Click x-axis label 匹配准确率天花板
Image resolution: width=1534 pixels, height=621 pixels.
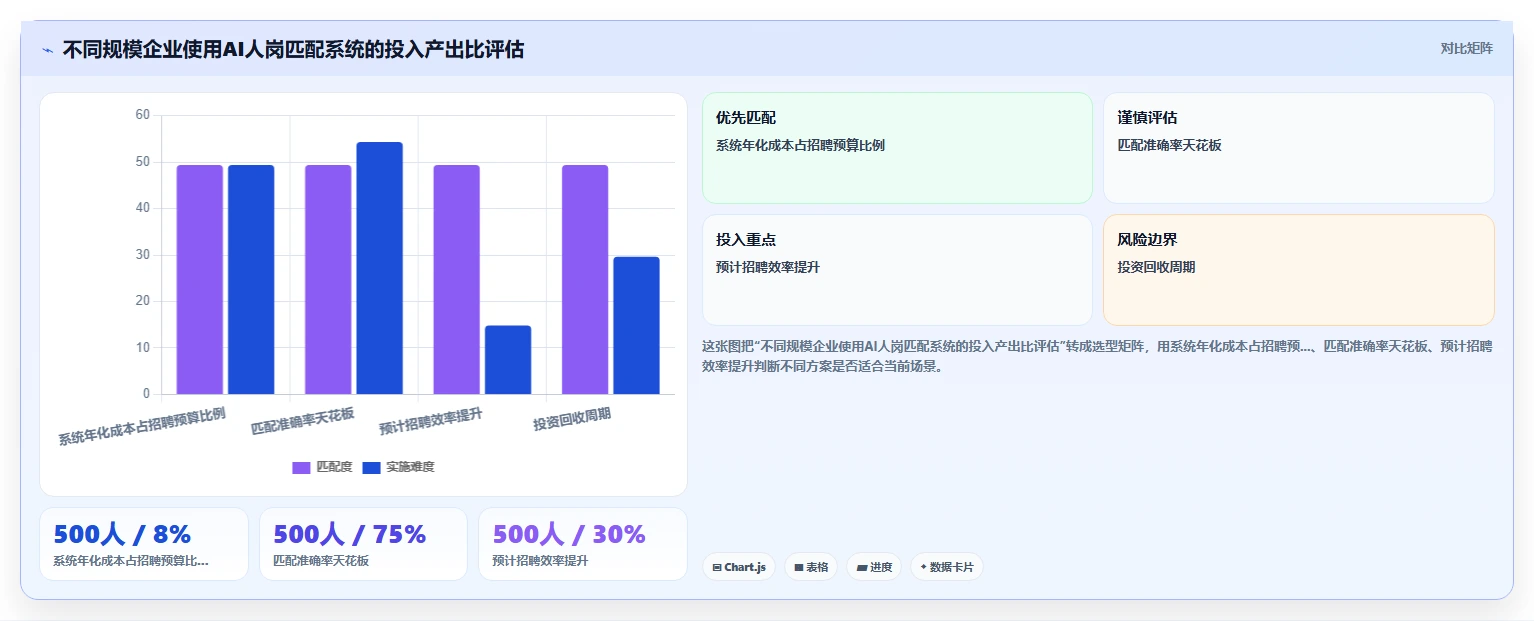point(303,422)
